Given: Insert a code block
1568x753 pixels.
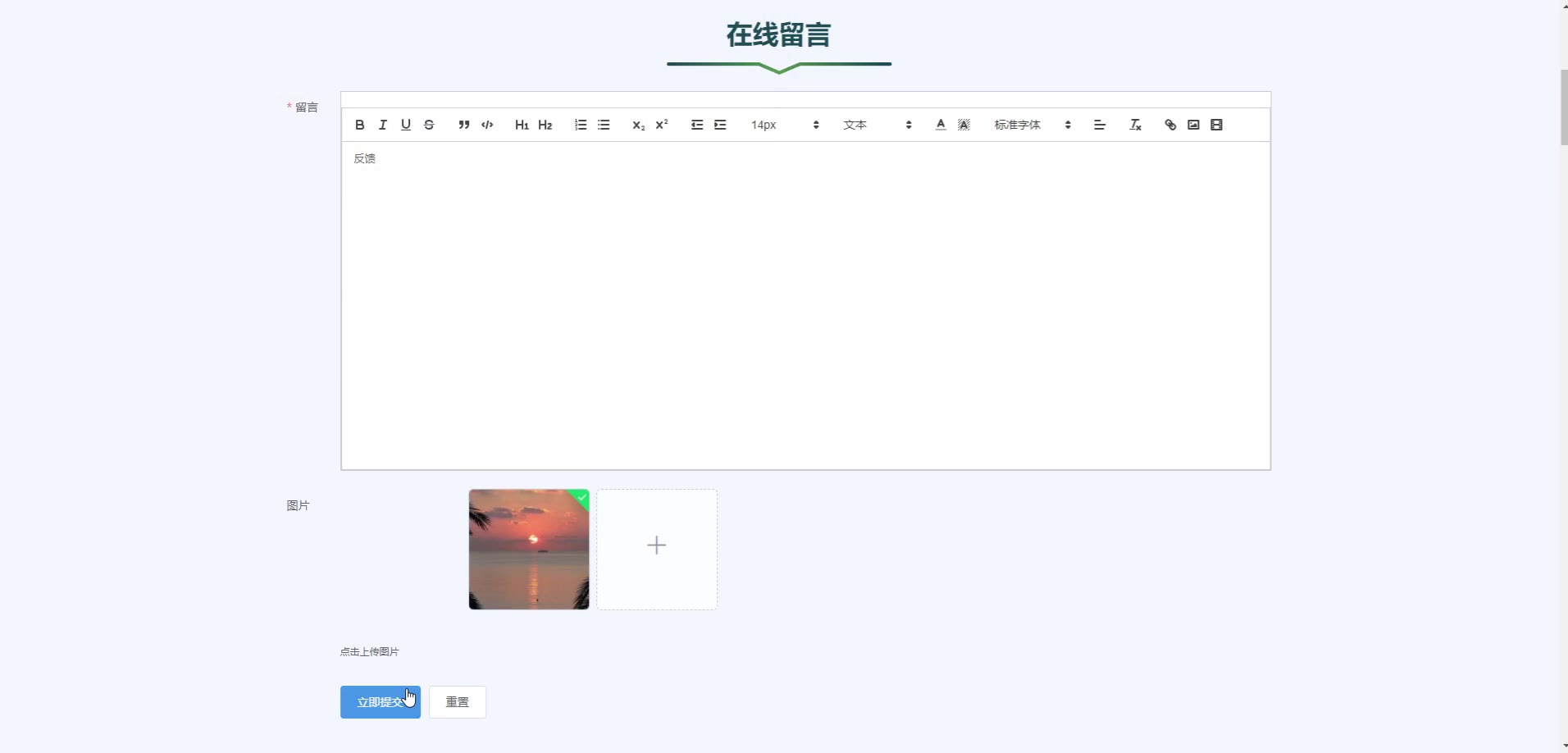Looking at the screenshot, I should tap(487, 125).
